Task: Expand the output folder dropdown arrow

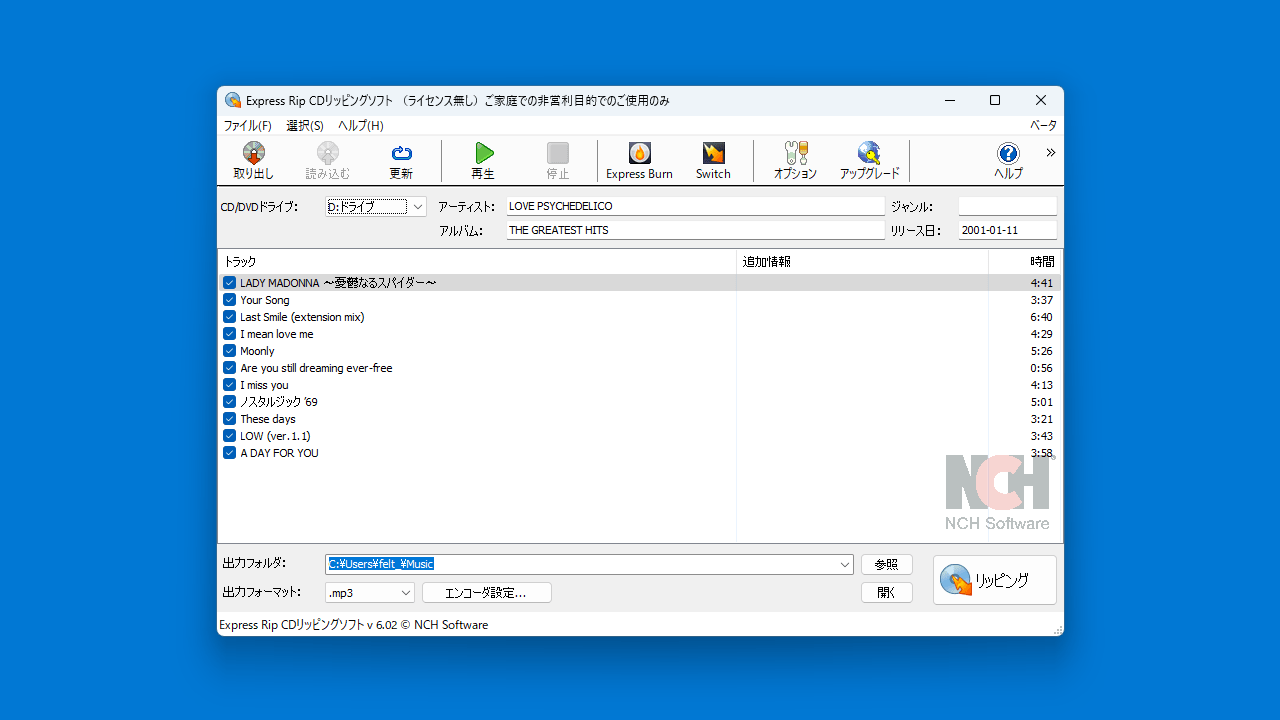Action: [845, 565]
